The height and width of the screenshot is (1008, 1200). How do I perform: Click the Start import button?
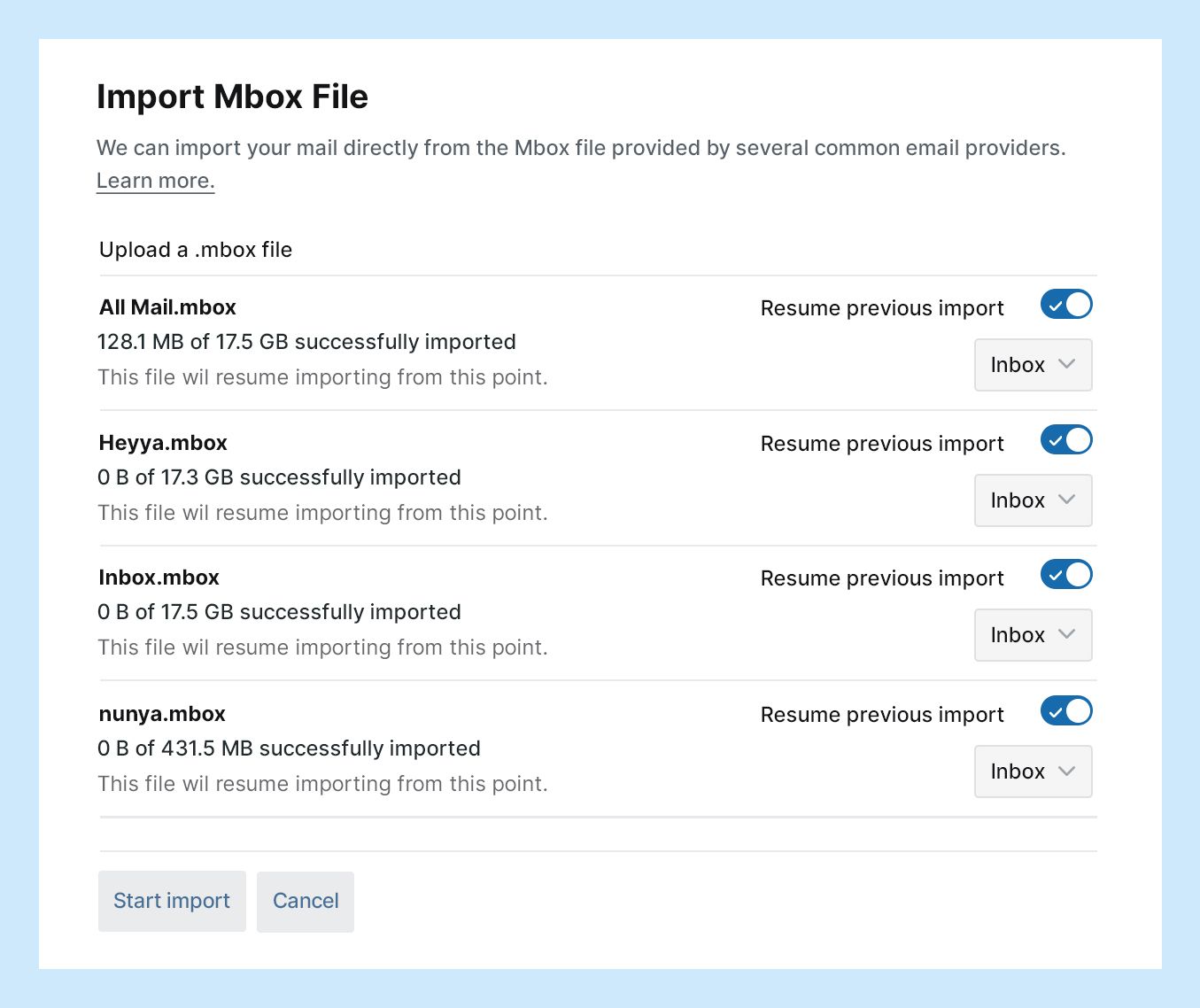[x=172, y=901]
